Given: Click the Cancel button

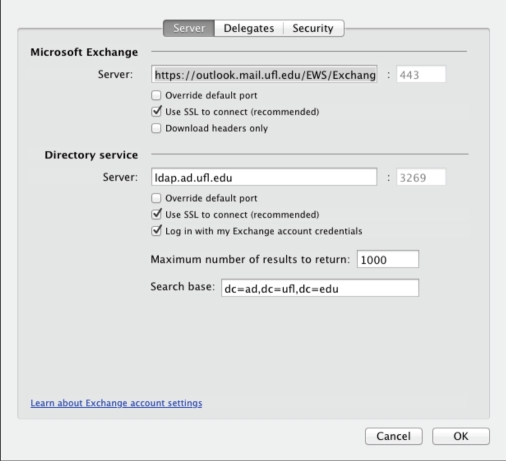Looking at the screenshot, I should [394, 436].
